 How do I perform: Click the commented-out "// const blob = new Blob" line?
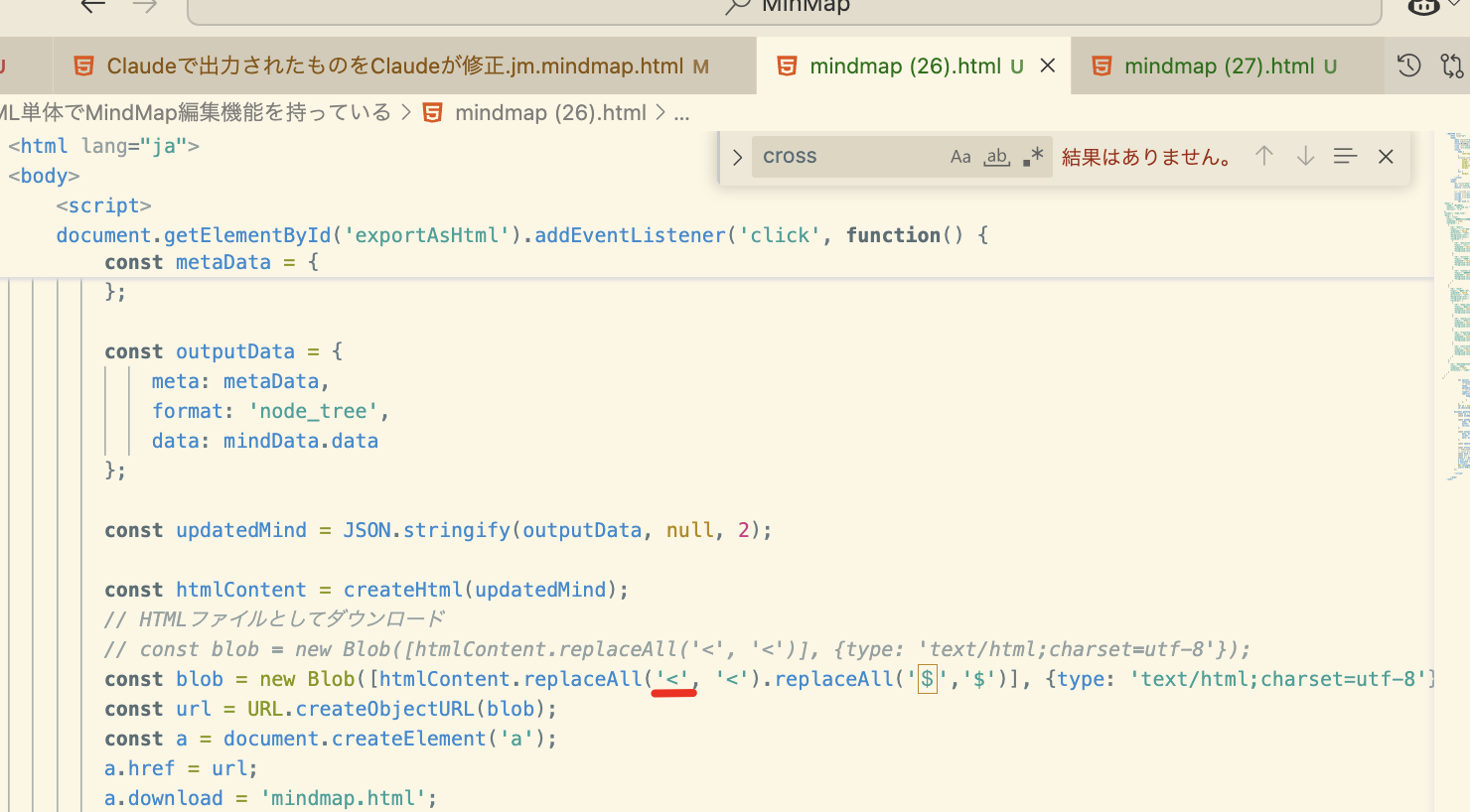click(x=677, y=649)
